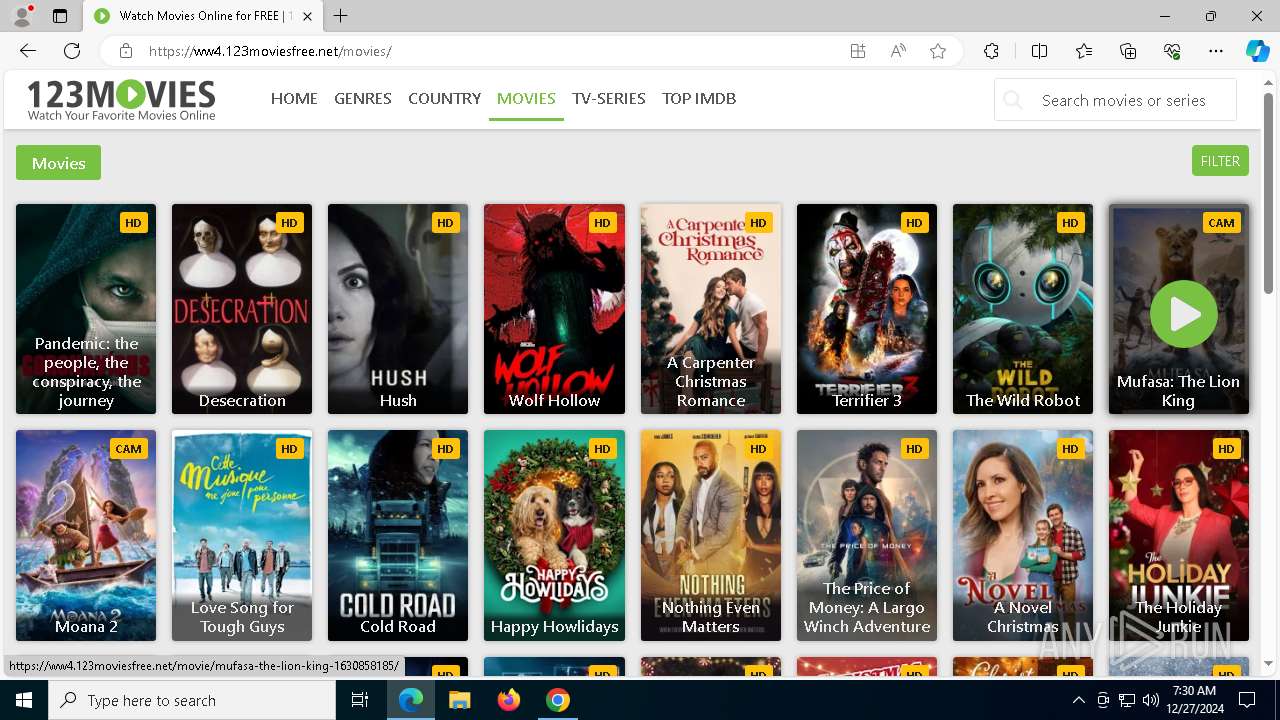Click the app available icon in address bar

pyautogui.click(x=858, y=51)
